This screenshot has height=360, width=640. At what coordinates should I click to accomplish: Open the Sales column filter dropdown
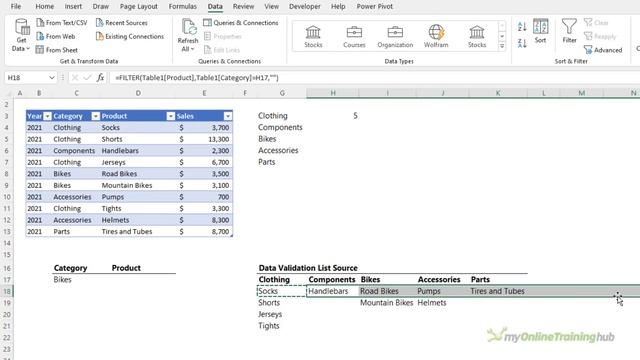tap(228, 116)
